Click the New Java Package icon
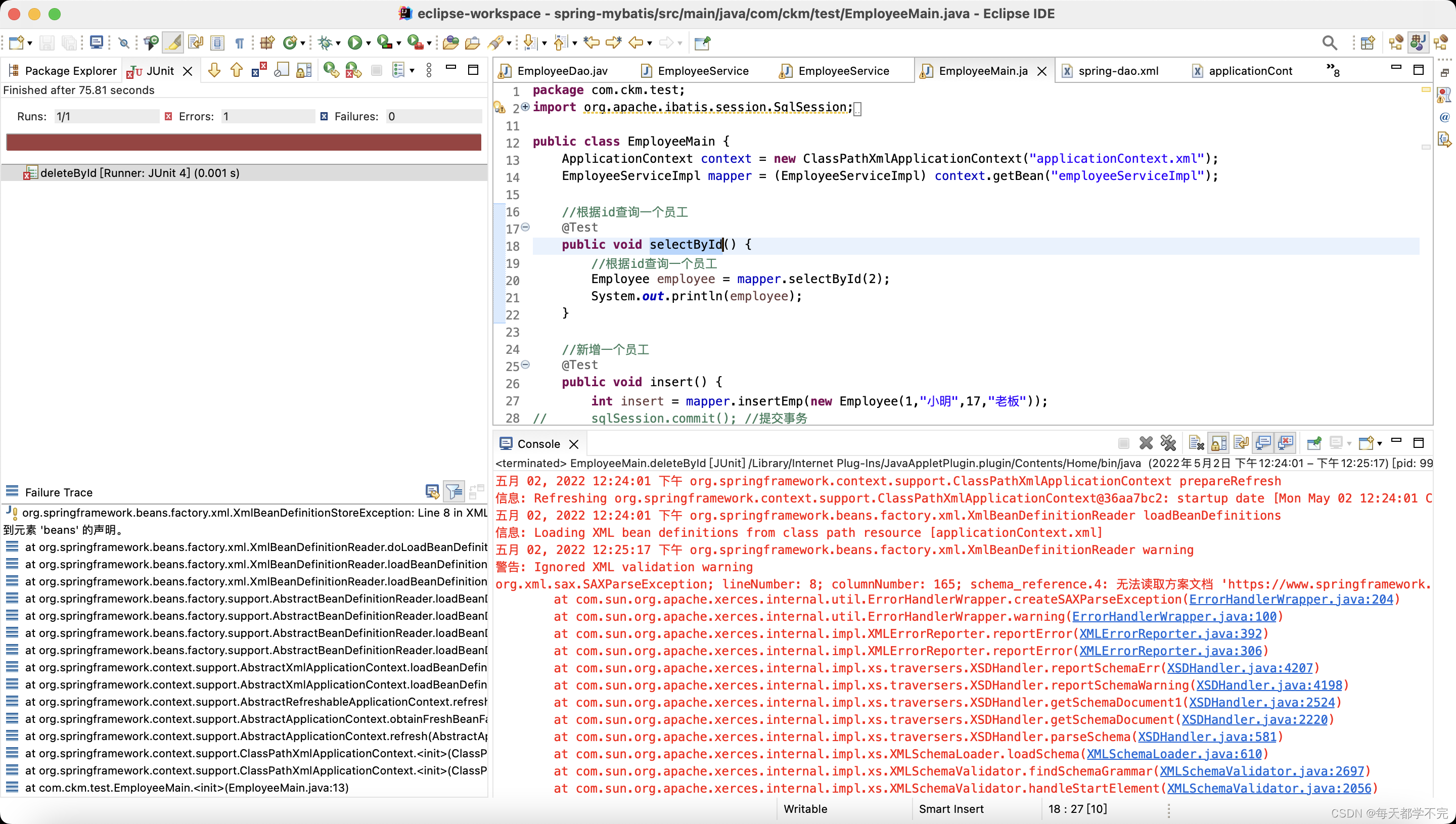Viewport: 1456px width, 824px height. 267,42
